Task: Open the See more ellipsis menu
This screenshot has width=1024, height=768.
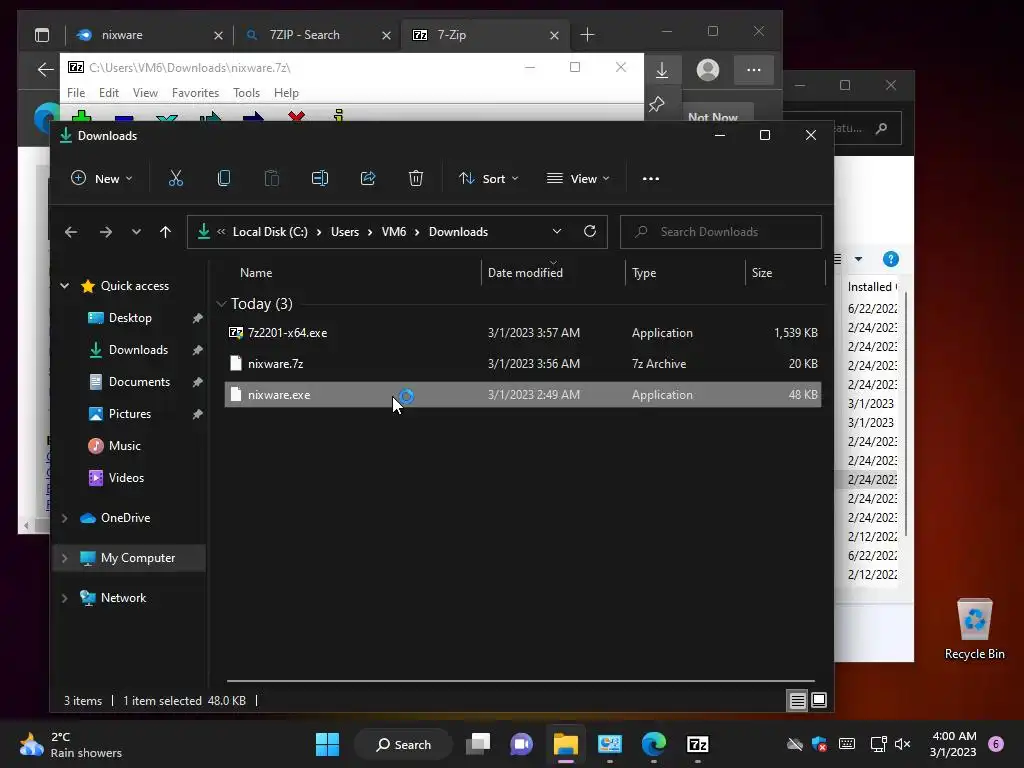Action: 650,178
